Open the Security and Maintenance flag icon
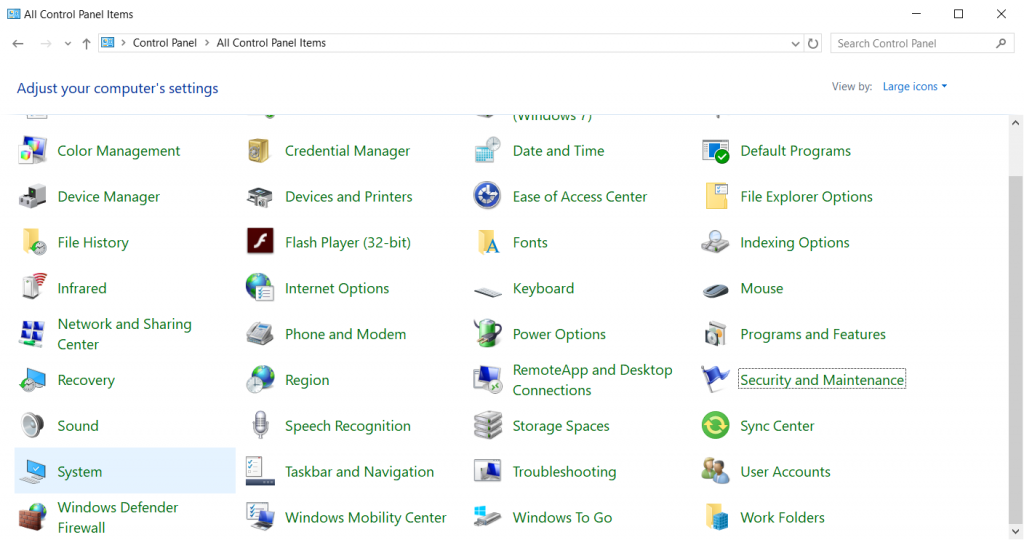The image size is (1024, 540). click(x=714, y=379)
